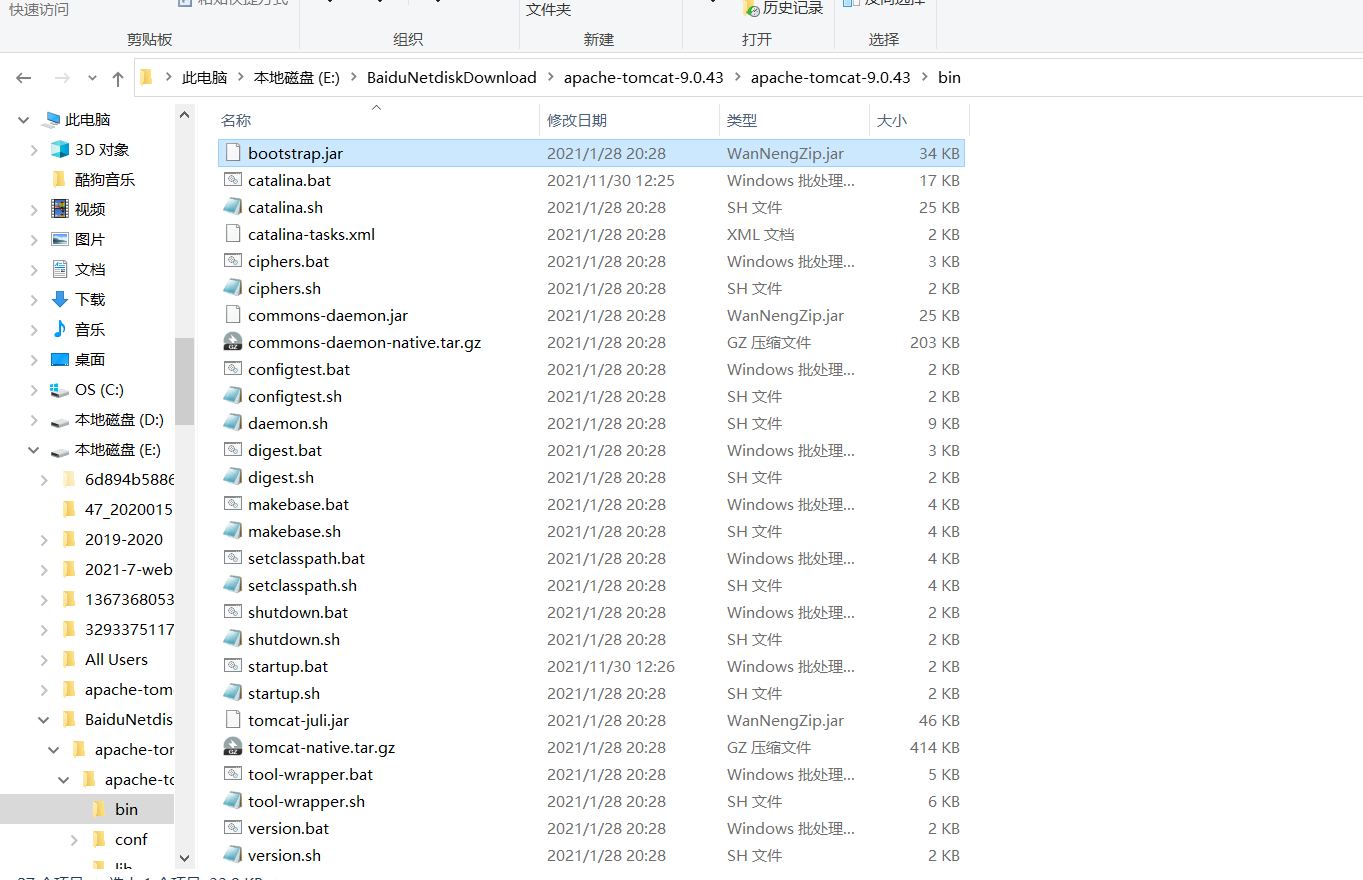Open dropdown after BaiduNetdiskDownload in address bar
1363x880 pixels.
point(550,77)
